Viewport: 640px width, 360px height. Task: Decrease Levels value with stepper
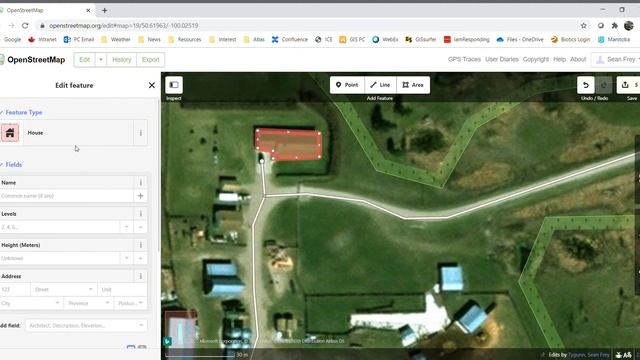127,227
